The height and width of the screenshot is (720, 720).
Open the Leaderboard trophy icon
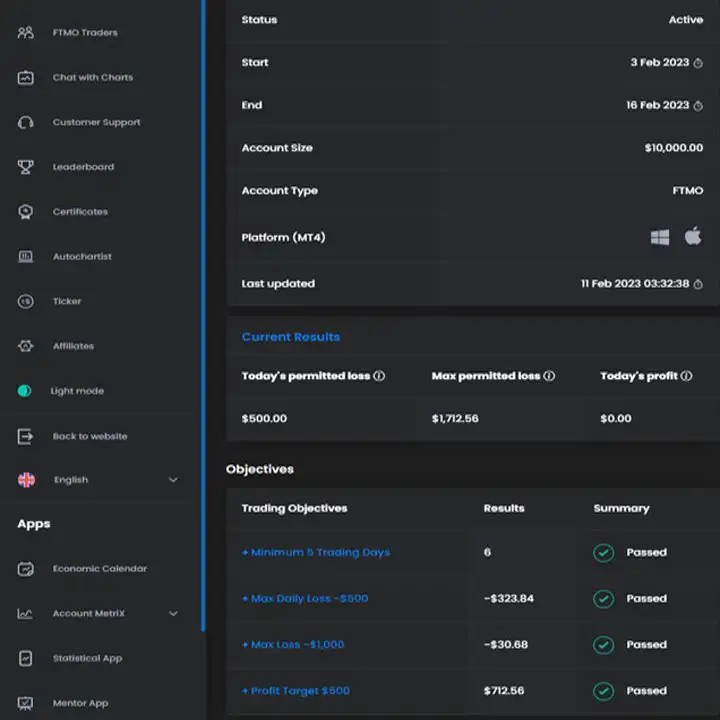point(26,168)
